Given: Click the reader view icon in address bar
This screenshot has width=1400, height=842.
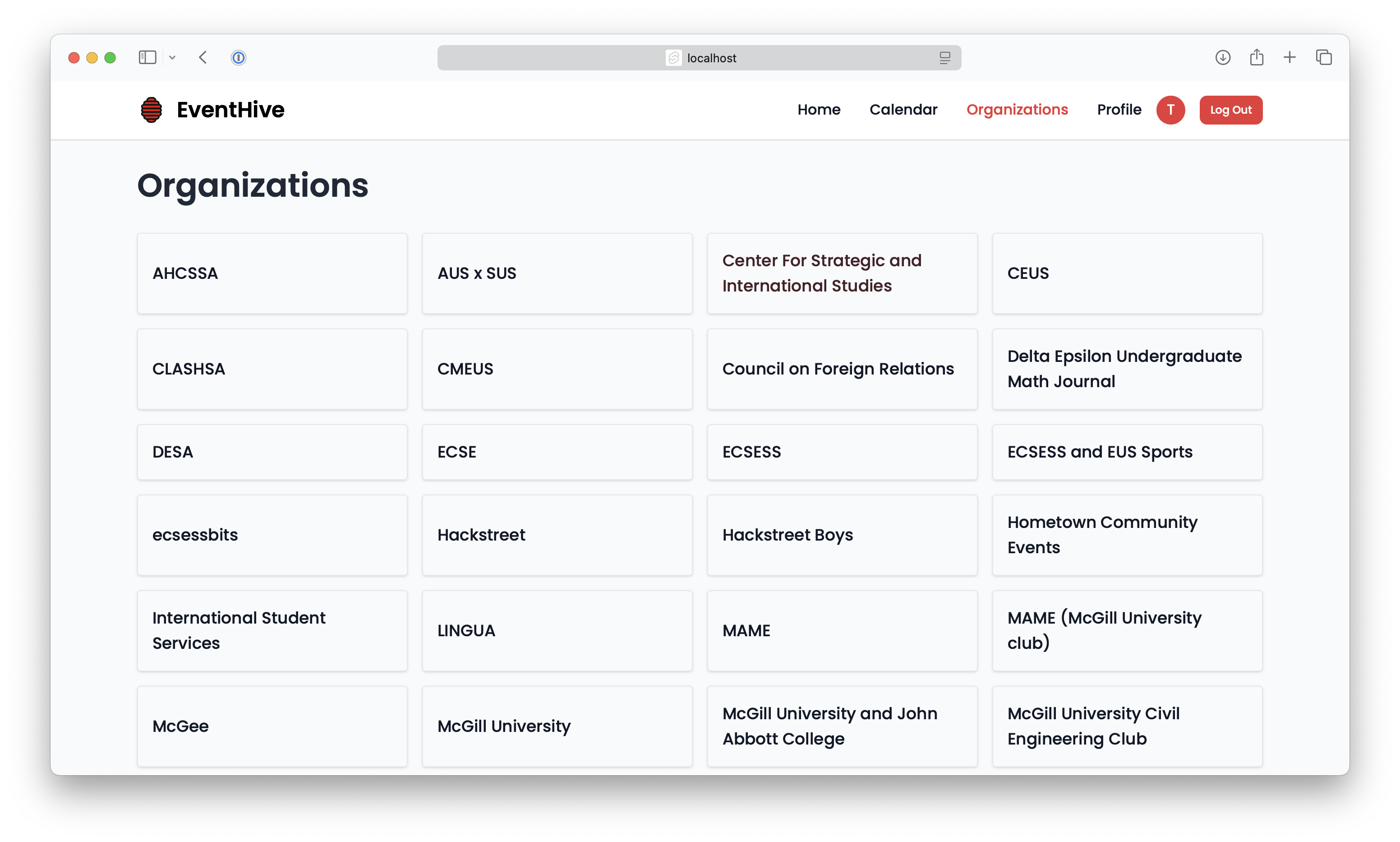Looking at the screenshot, I should pyautogui.click(x=944, y=58).
